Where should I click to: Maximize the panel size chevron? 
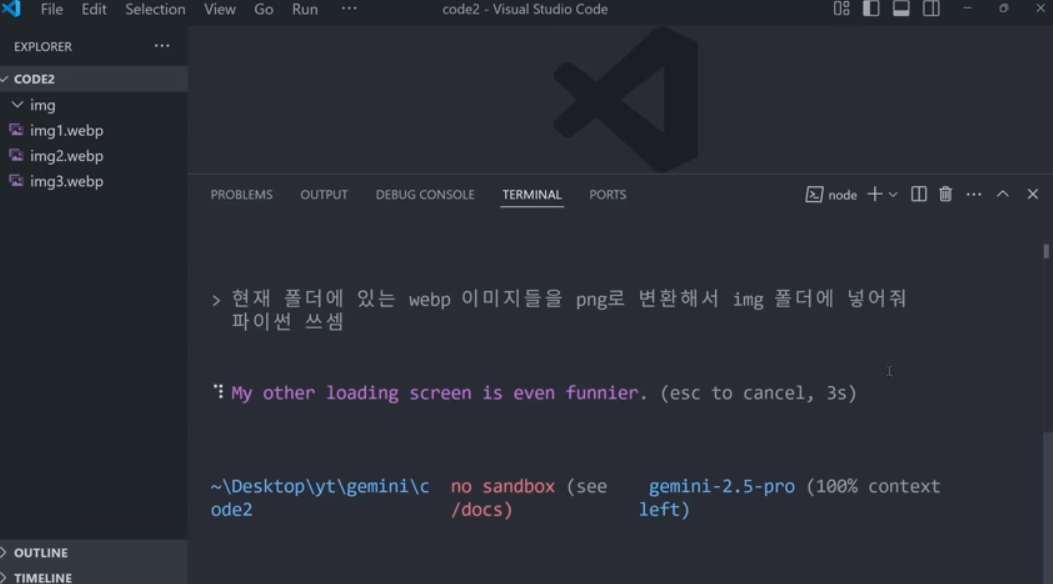pyautogui.click(x=1003, y=194)
